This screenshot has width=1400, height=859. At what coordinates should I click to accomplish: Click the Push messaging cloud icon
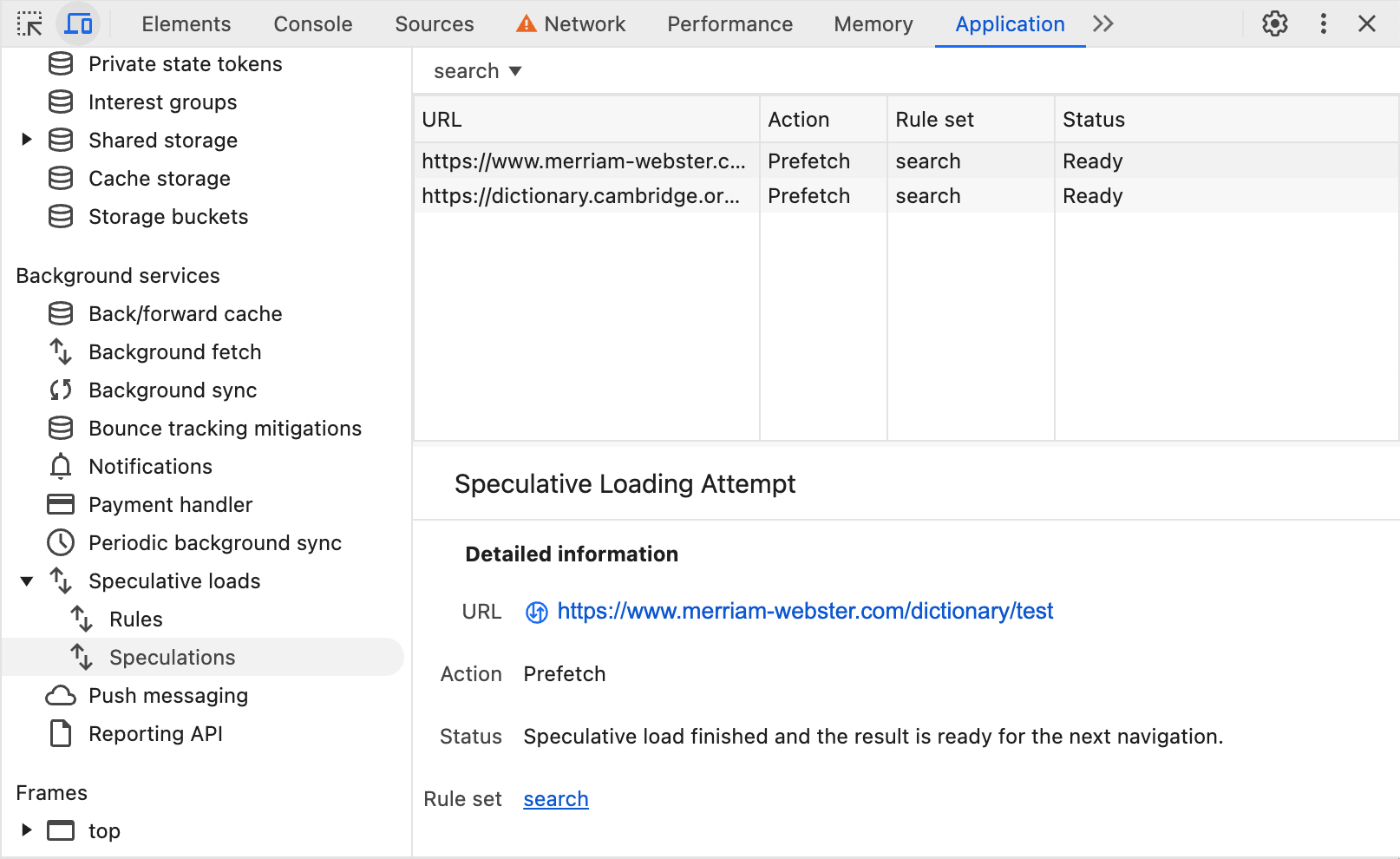coord(60,695)
